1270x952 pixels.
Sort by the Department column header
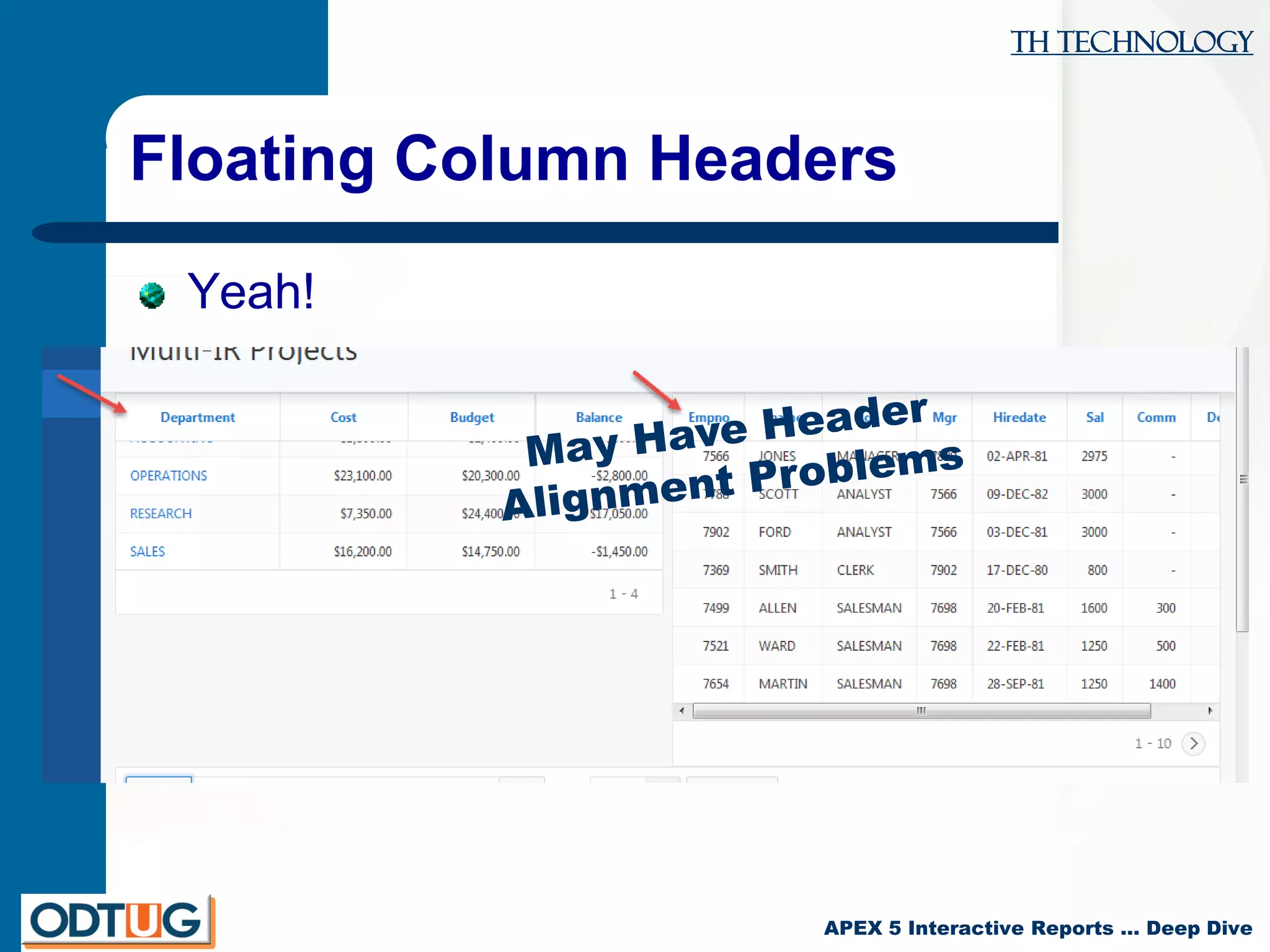coord(198,418)
